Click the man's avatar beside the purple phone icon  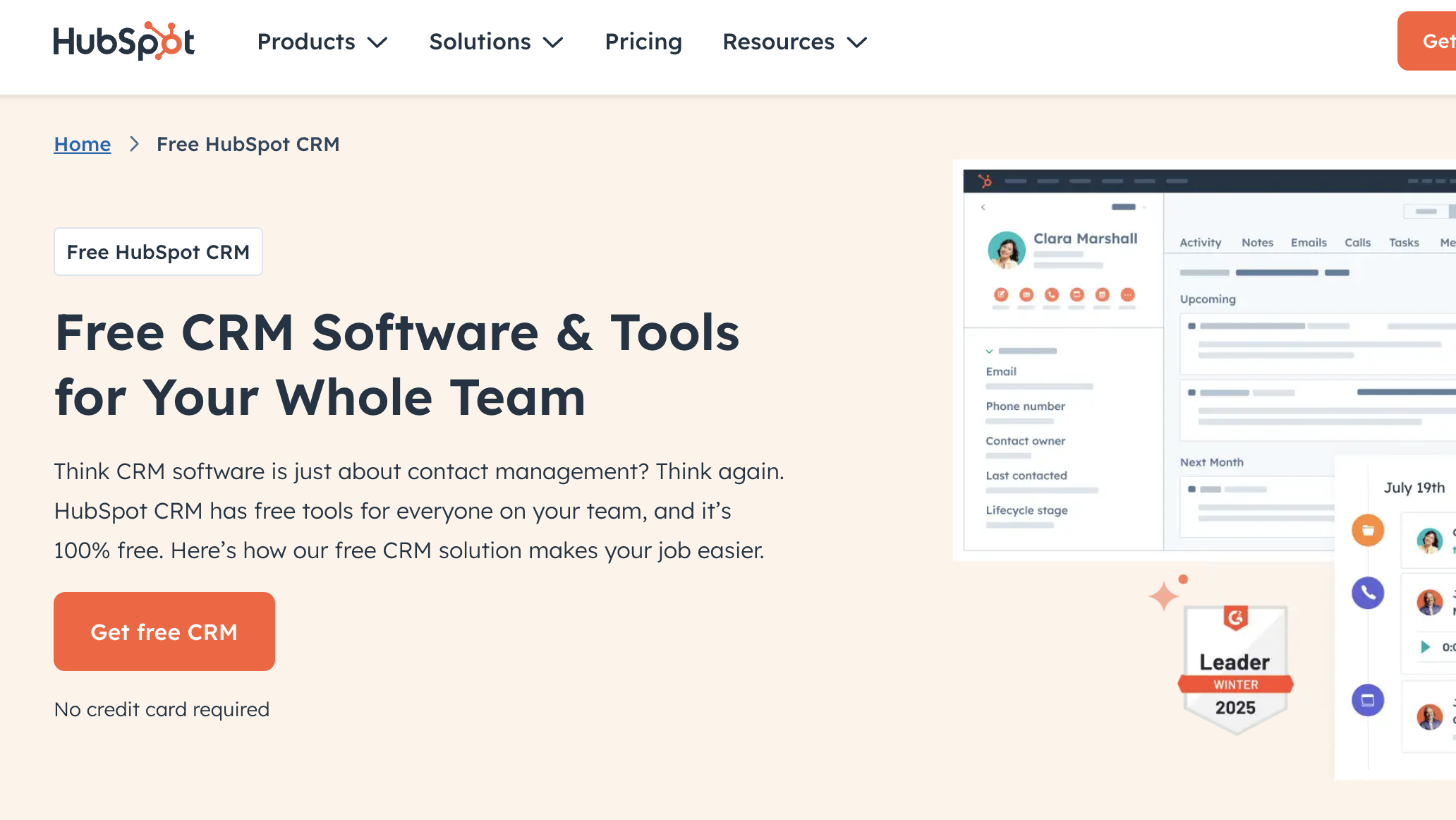click(x=1430, y=602)
